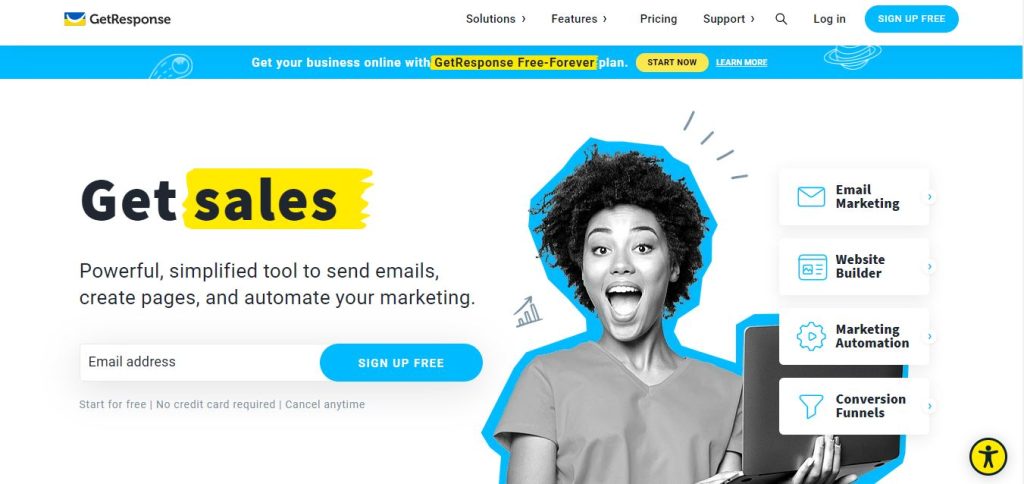1024x484 pixels.
Task: Expand the Features menu
Action: tap(579, 19)
